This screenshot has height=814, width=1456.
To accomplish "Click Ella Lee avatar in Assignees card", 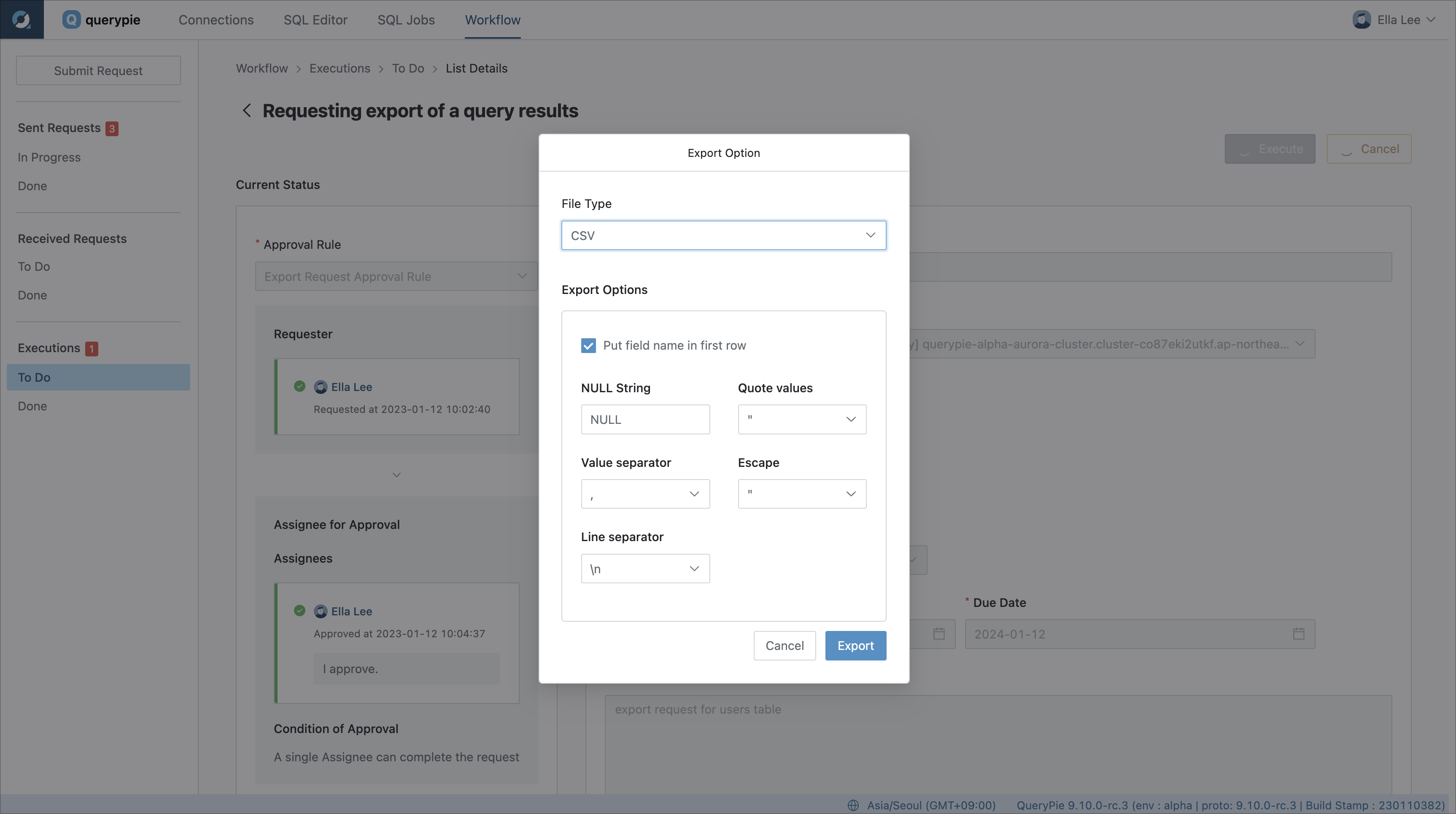I will click(321, 612).
